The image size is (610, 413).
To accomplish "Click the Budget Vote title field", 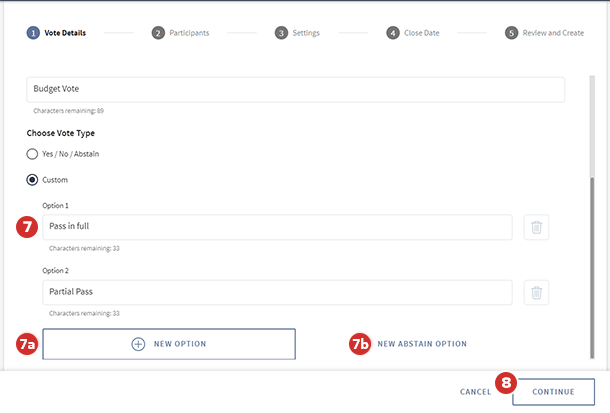I will tap(295, 89).
